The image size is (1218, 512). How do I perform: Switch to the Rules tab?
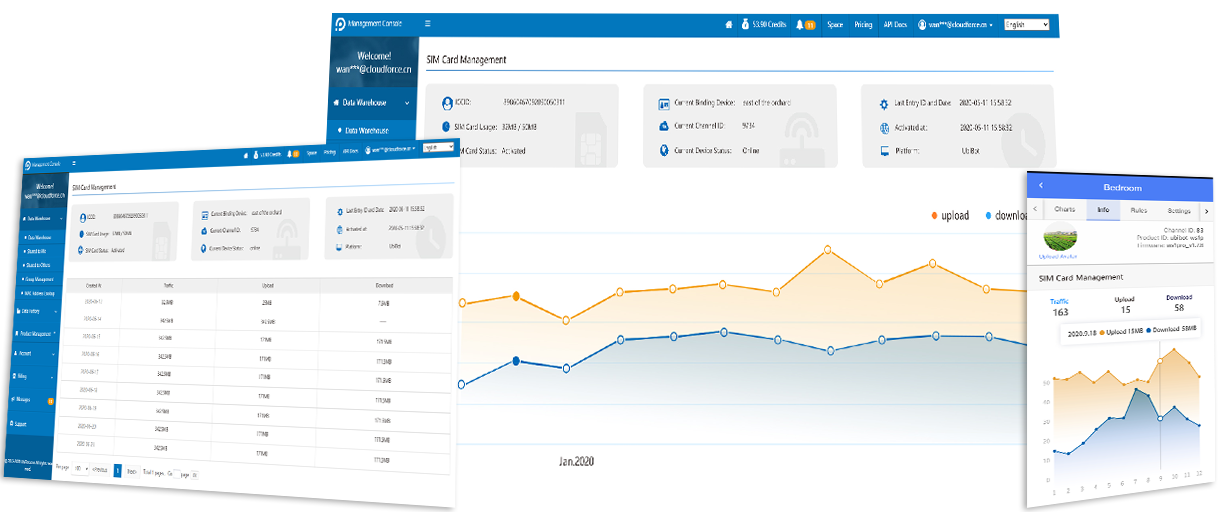click(x=1138, y=211)
